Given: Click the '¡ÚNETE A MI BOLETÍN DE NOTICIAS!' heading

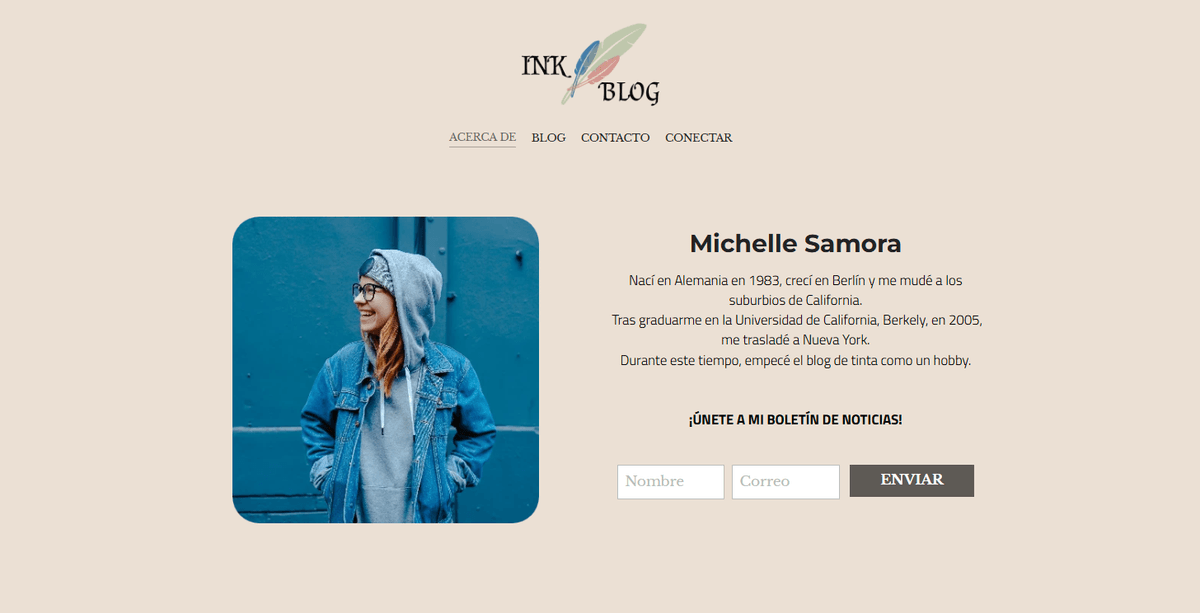Looking at the screenshot, I should coord(795,419).
